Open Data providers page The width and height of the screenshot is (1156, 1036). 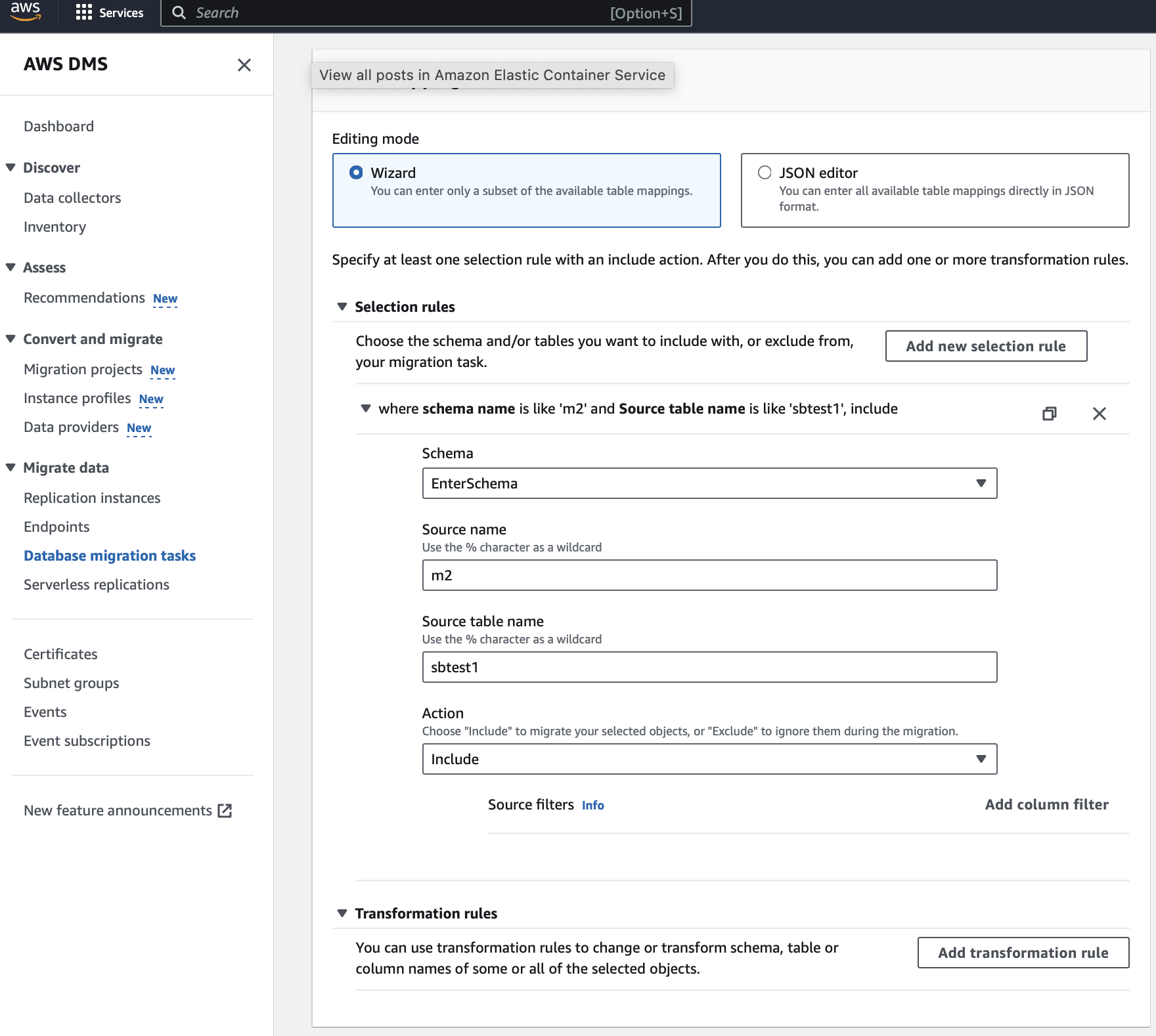coord(72,427)
